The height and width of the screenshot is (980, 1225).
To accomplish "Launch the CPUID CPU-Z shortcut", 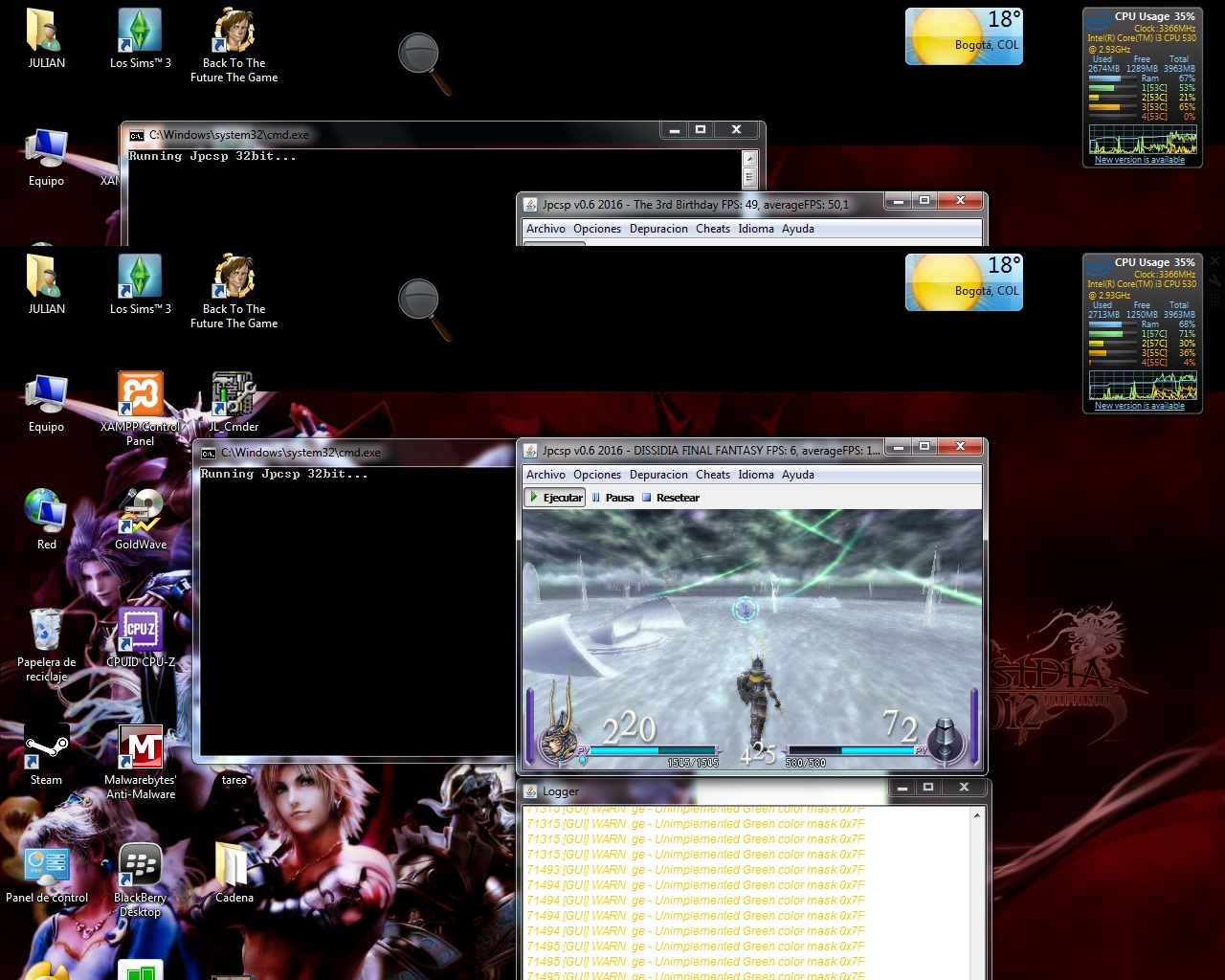I will (x=141, y=637).
